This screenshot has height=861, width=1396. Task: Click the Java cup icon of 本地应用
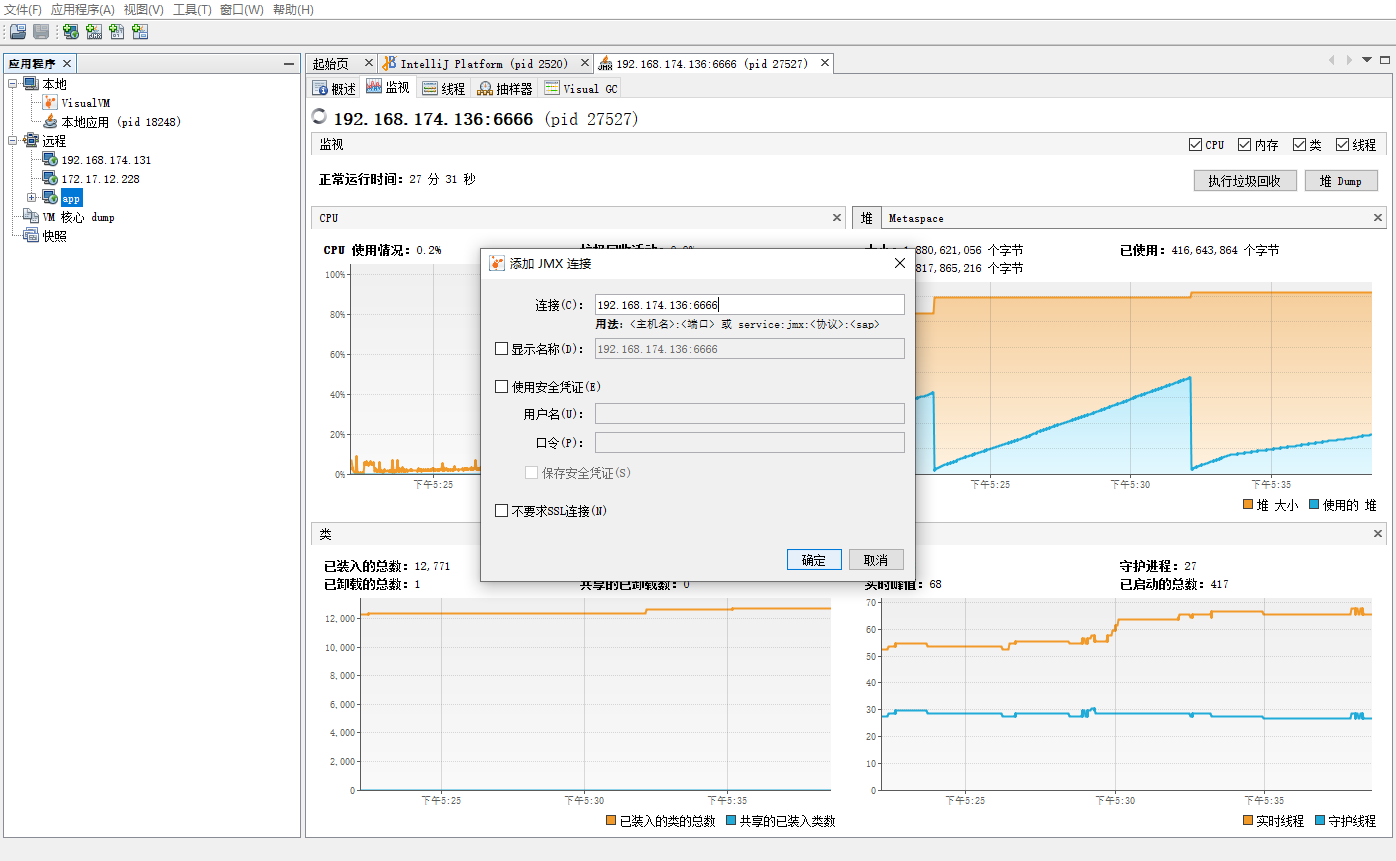pyautogui.click(x=50, y=121)
